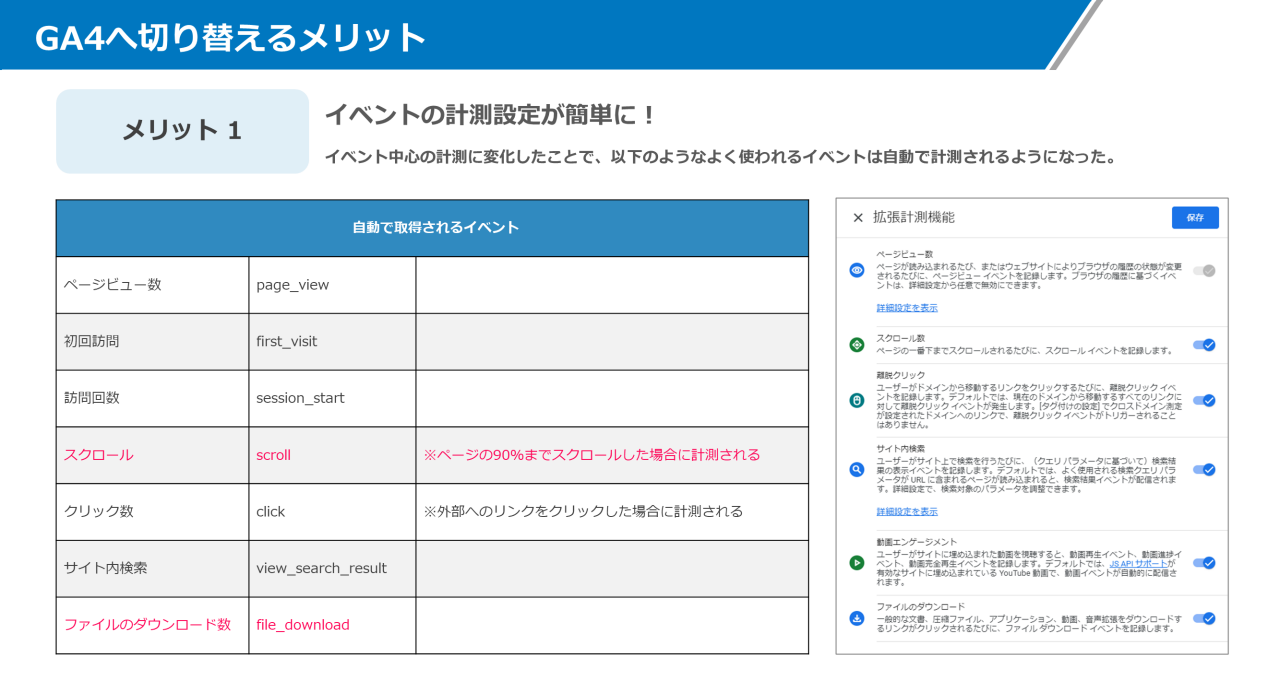
Task: Click the grayed-out ページビュー数 toggle
Action: 1205,269
